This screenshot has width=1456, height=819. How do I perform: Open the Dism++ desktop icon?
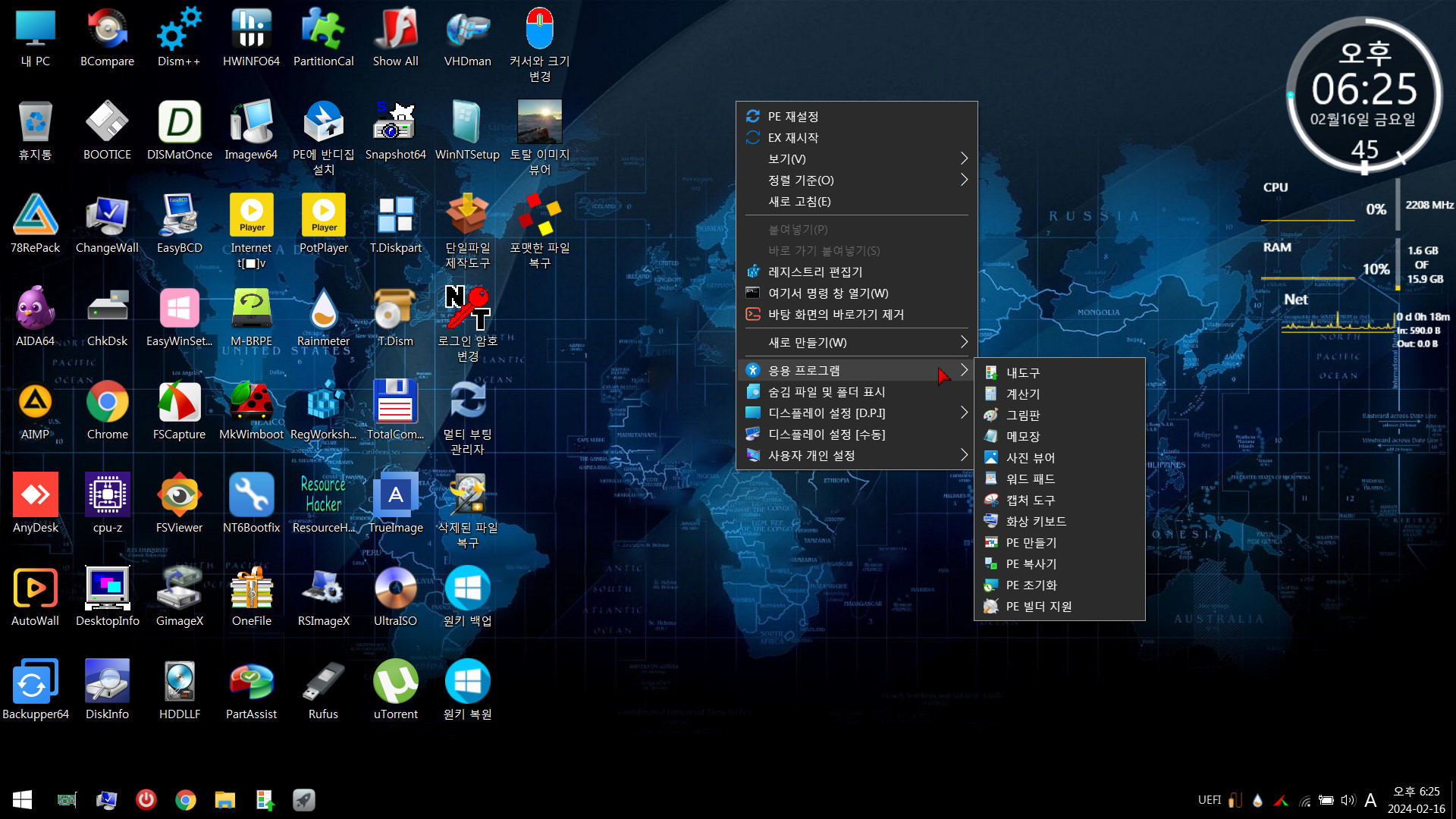pos(179,38)
